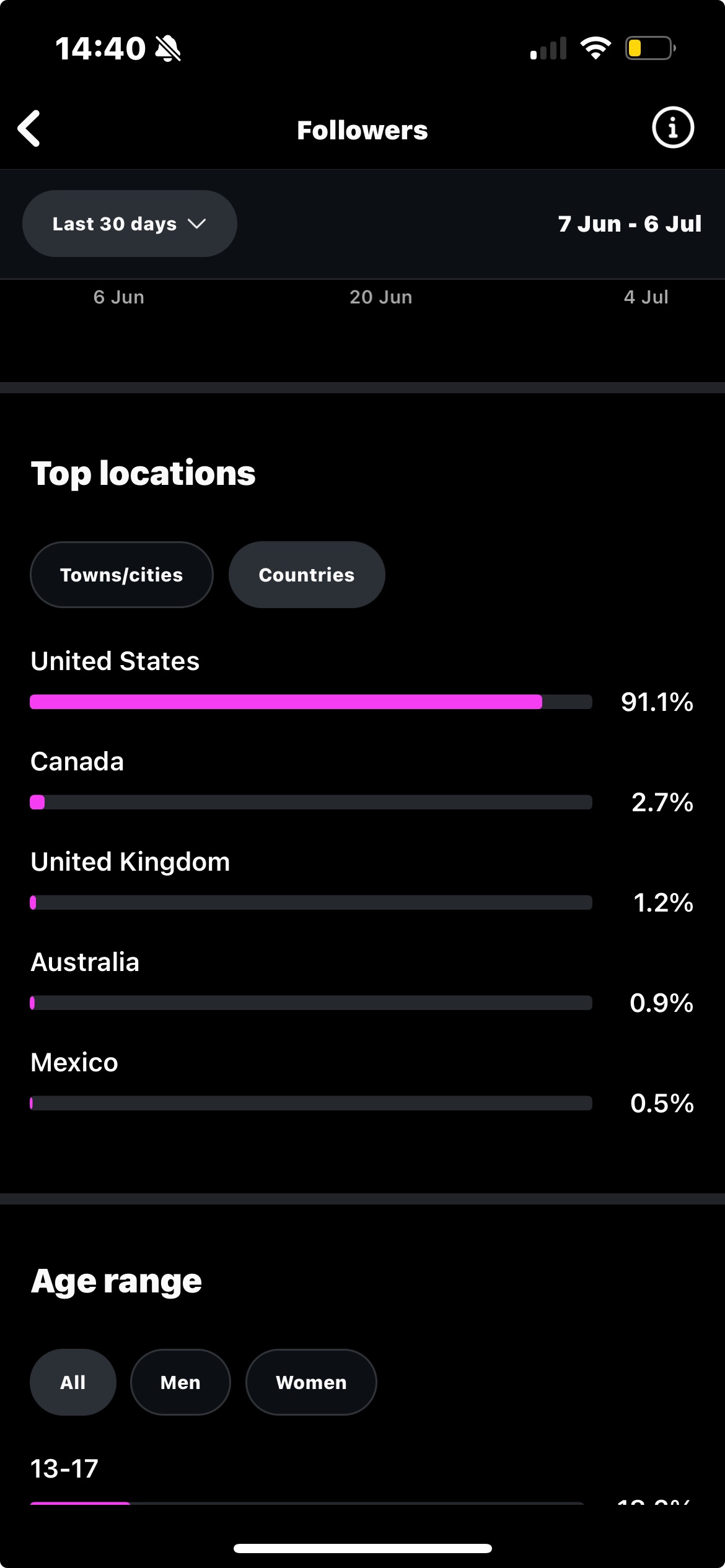Screen dimensions: 725x1568
Task: Filter age range by Men
Action: click(180, 1382)
